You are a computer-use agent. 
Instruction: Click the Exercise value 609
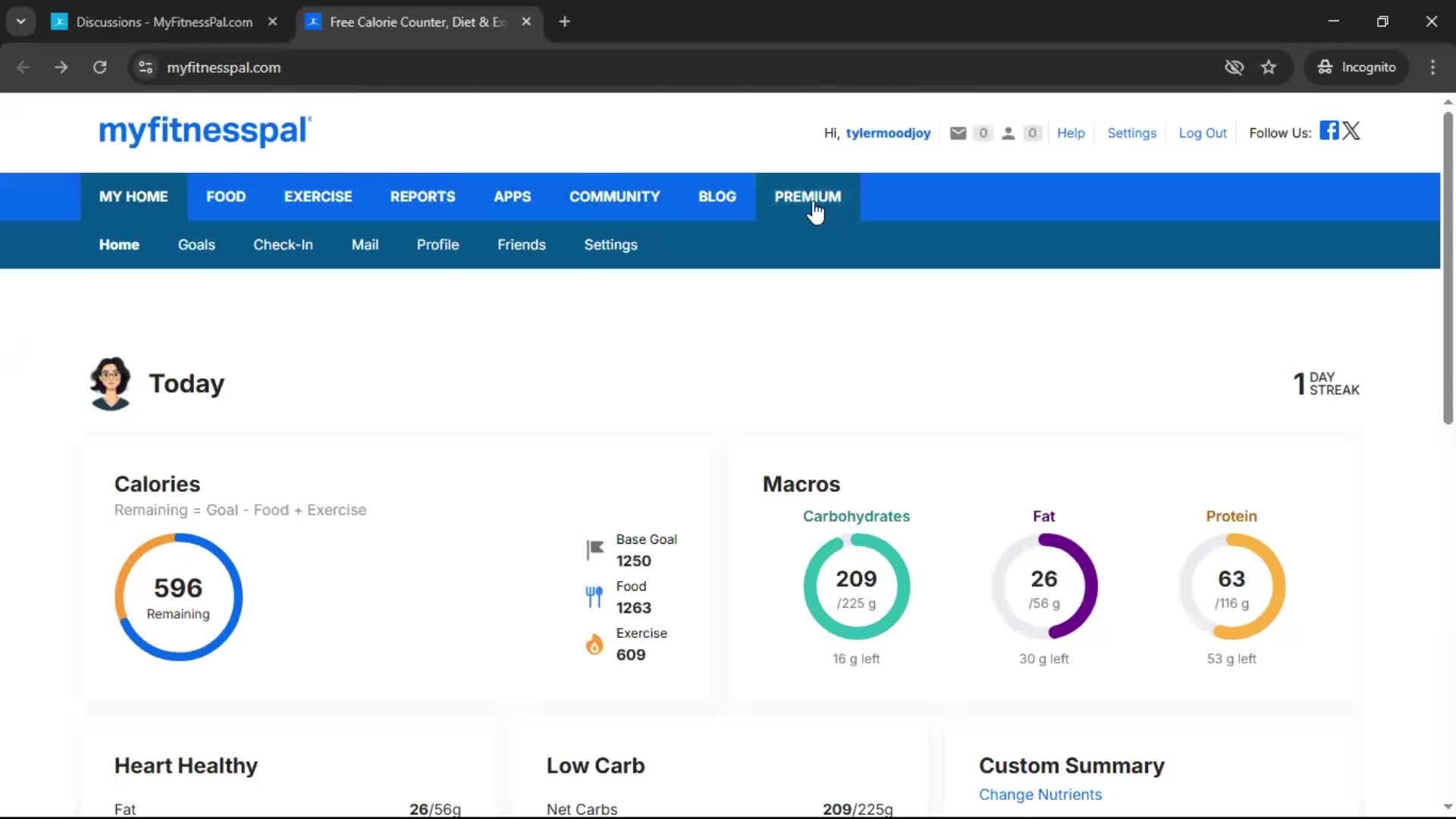click(x=631, y=655)
